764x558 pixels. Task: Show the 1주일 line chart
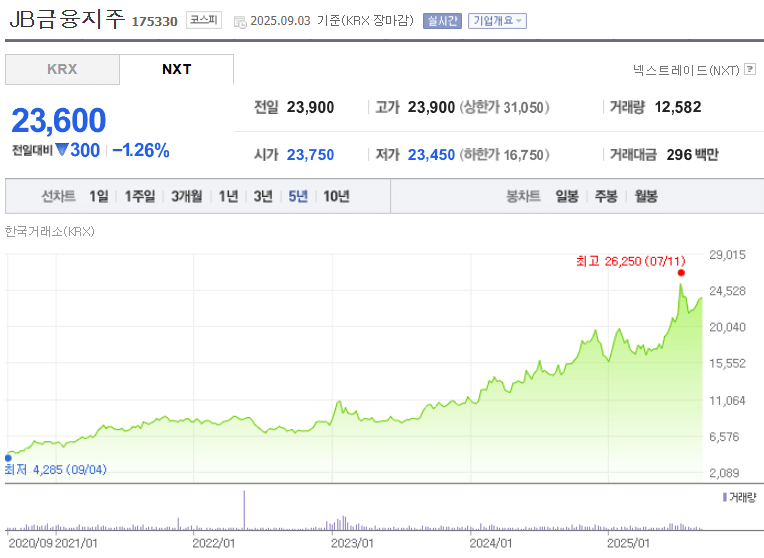click(x=140, y=196)
